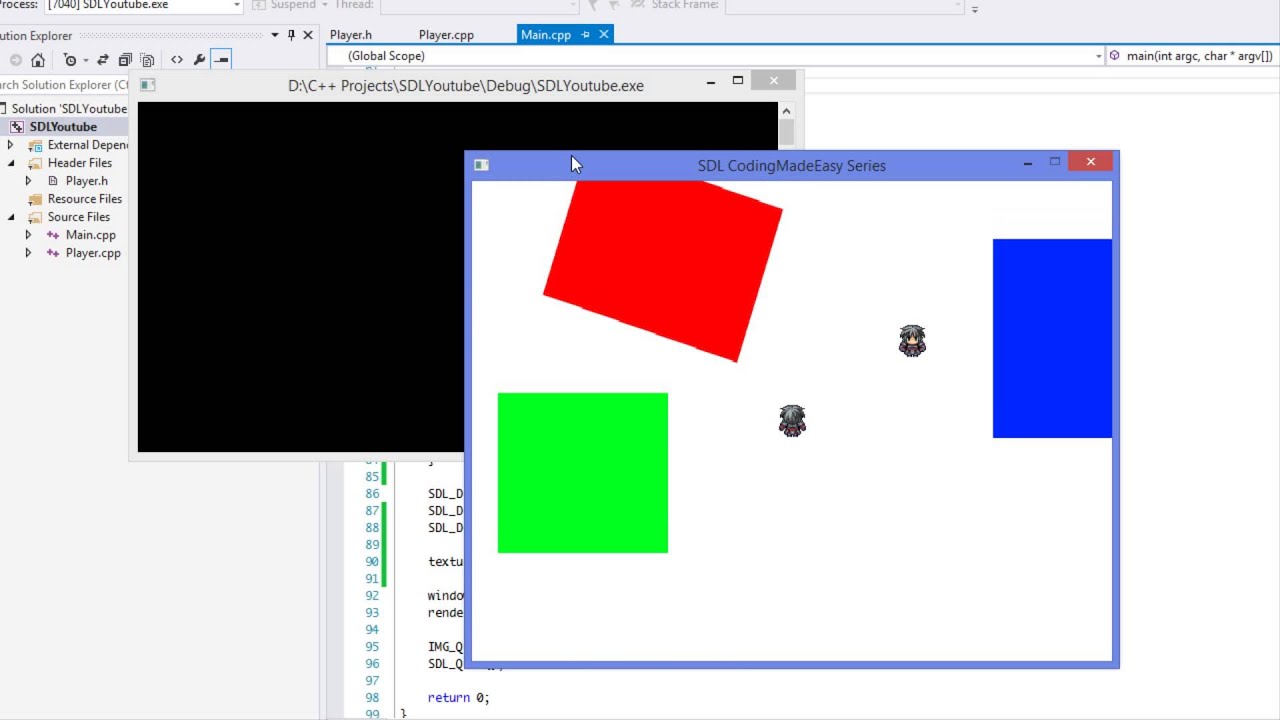Screen dimensions: 1280x720
Task: Click the Header Files folder icon
Action: tap(35, 163)
